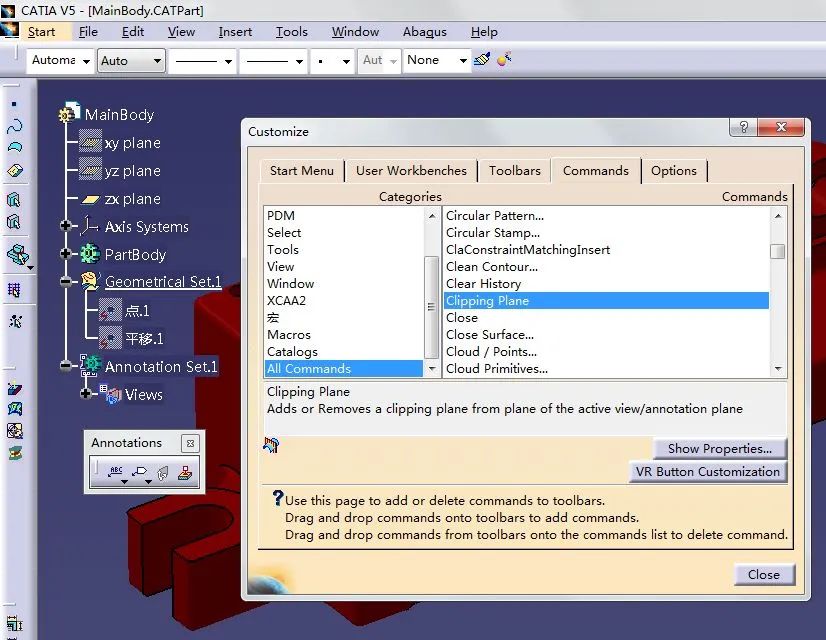Open the Start menu
The height and width of the screenshot is (640, 826).
coord(41,32)
